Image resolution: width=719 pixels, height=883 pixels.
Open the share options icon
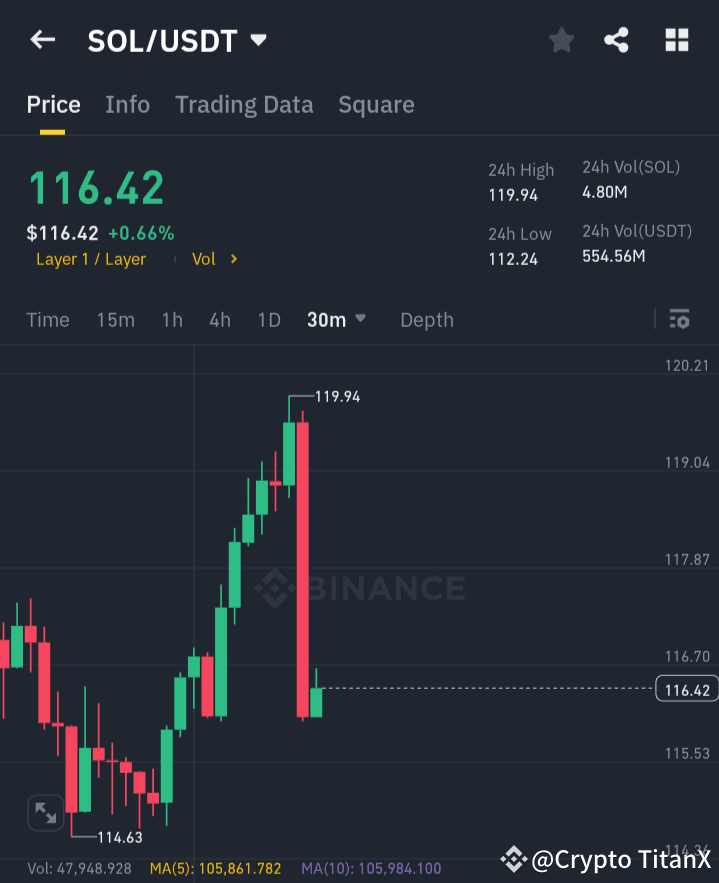coord(618,40)
